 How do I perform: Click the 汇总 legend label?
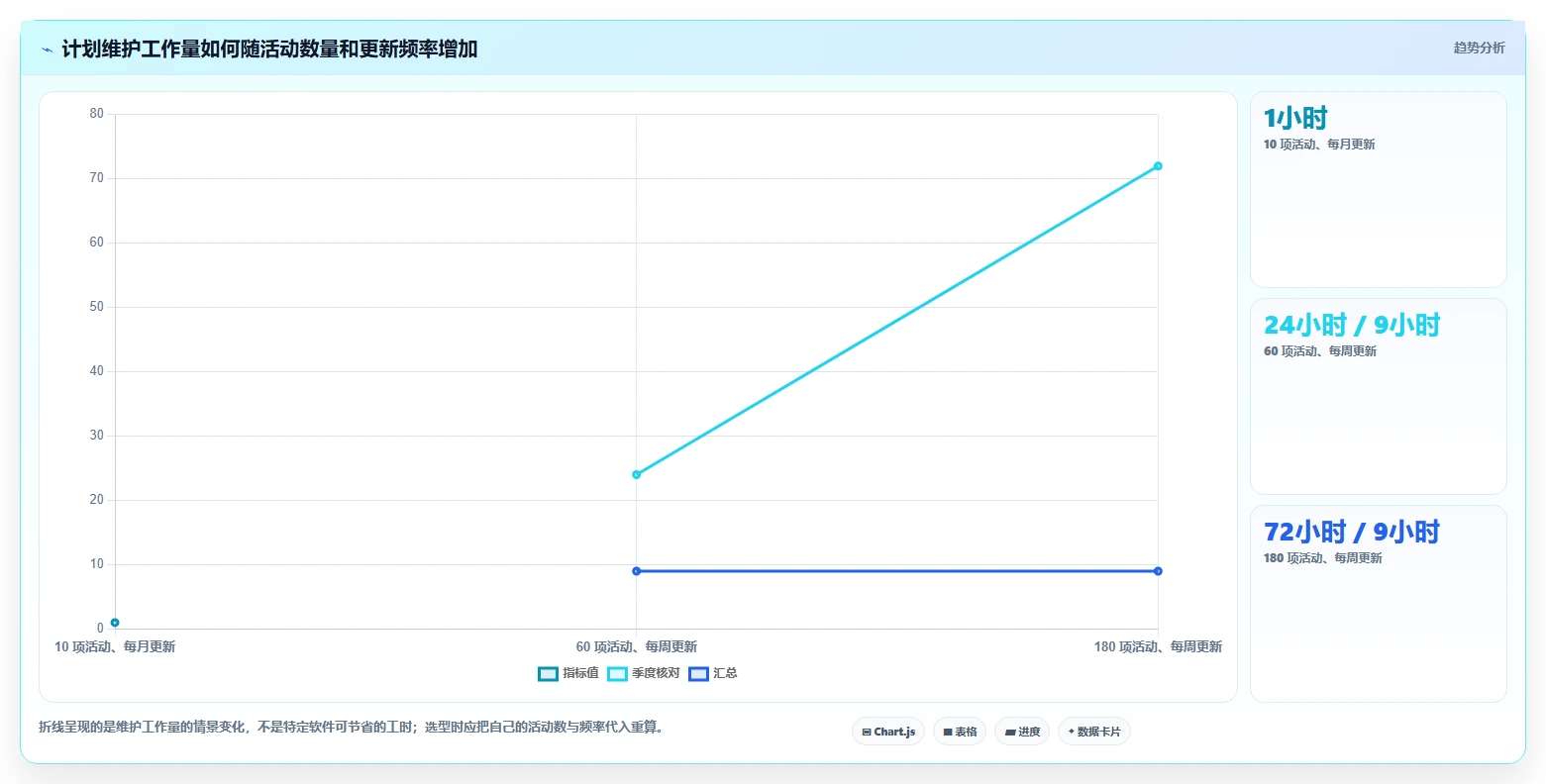click(726, 673)
